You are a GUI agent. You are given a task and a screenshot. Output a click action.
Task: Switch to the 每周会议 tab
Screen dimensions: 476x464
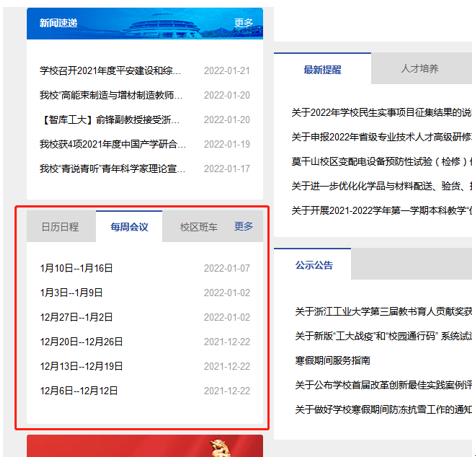click(129, 227)
